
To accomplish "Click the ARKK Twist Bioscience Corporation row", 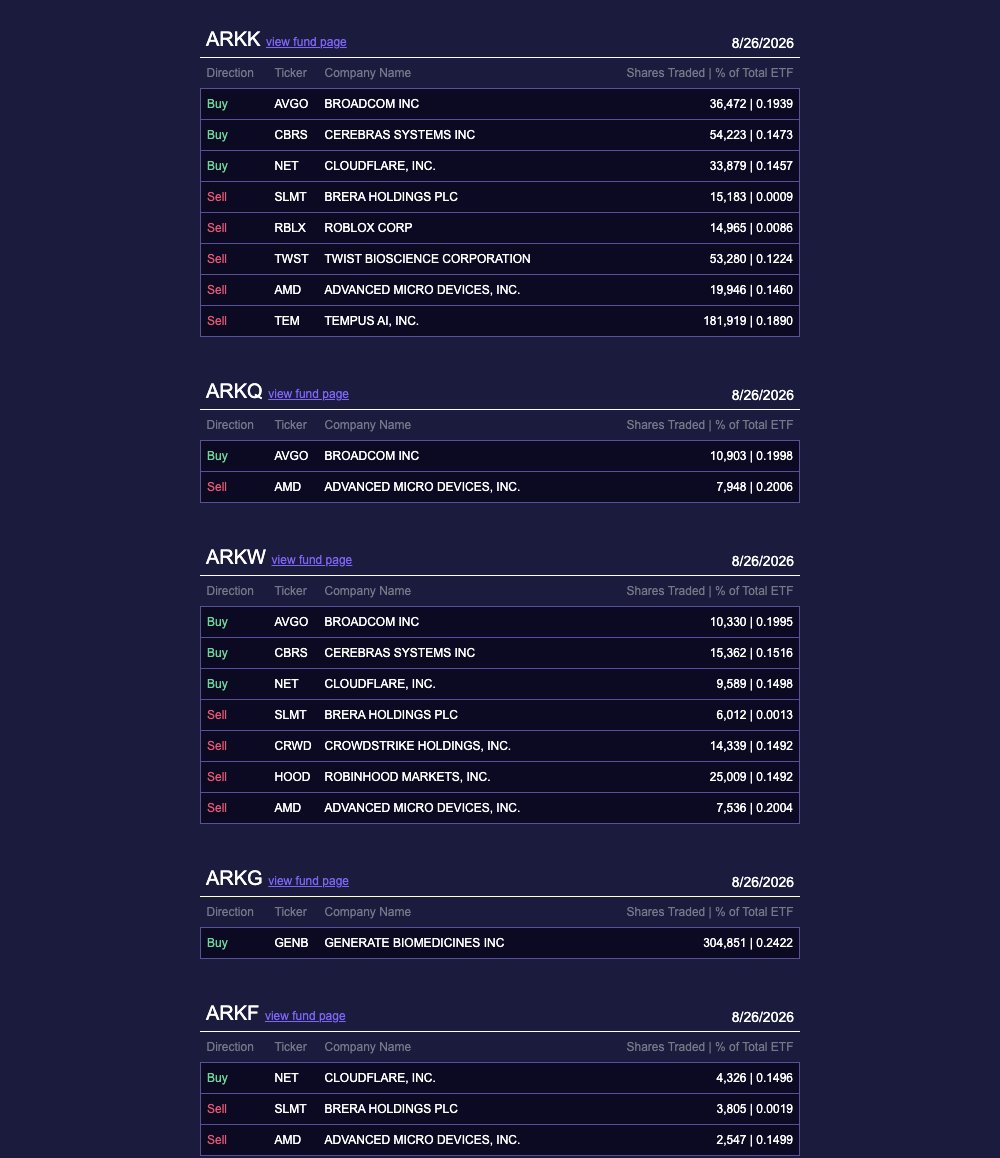I will click(500, 259).
